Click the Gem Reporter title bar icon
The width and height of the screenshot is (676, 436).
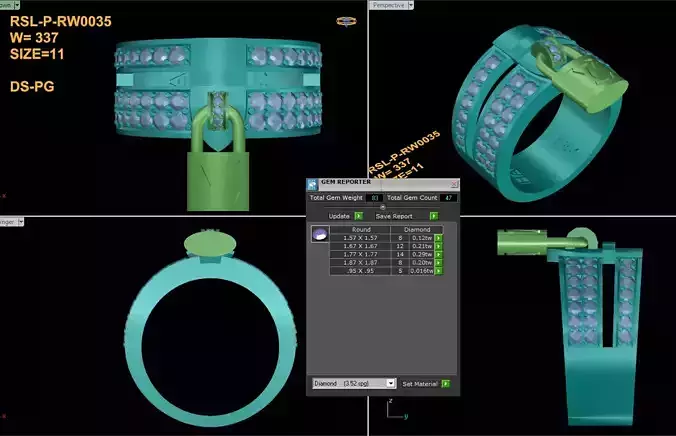tap(312, 185)
